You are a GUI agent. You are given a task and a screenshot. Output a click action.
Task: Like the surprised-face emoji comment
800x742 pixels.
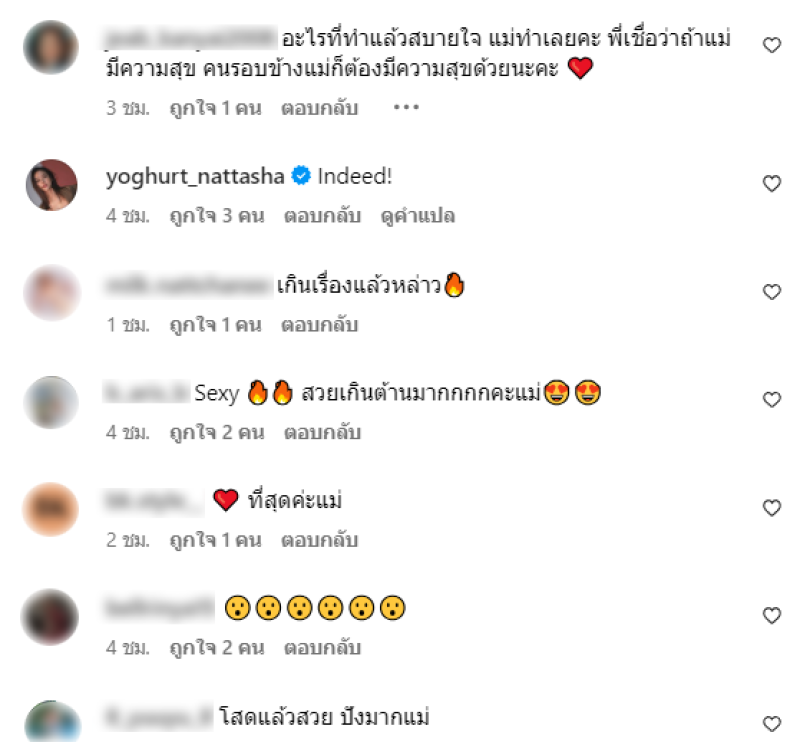[x=772, y=615]
